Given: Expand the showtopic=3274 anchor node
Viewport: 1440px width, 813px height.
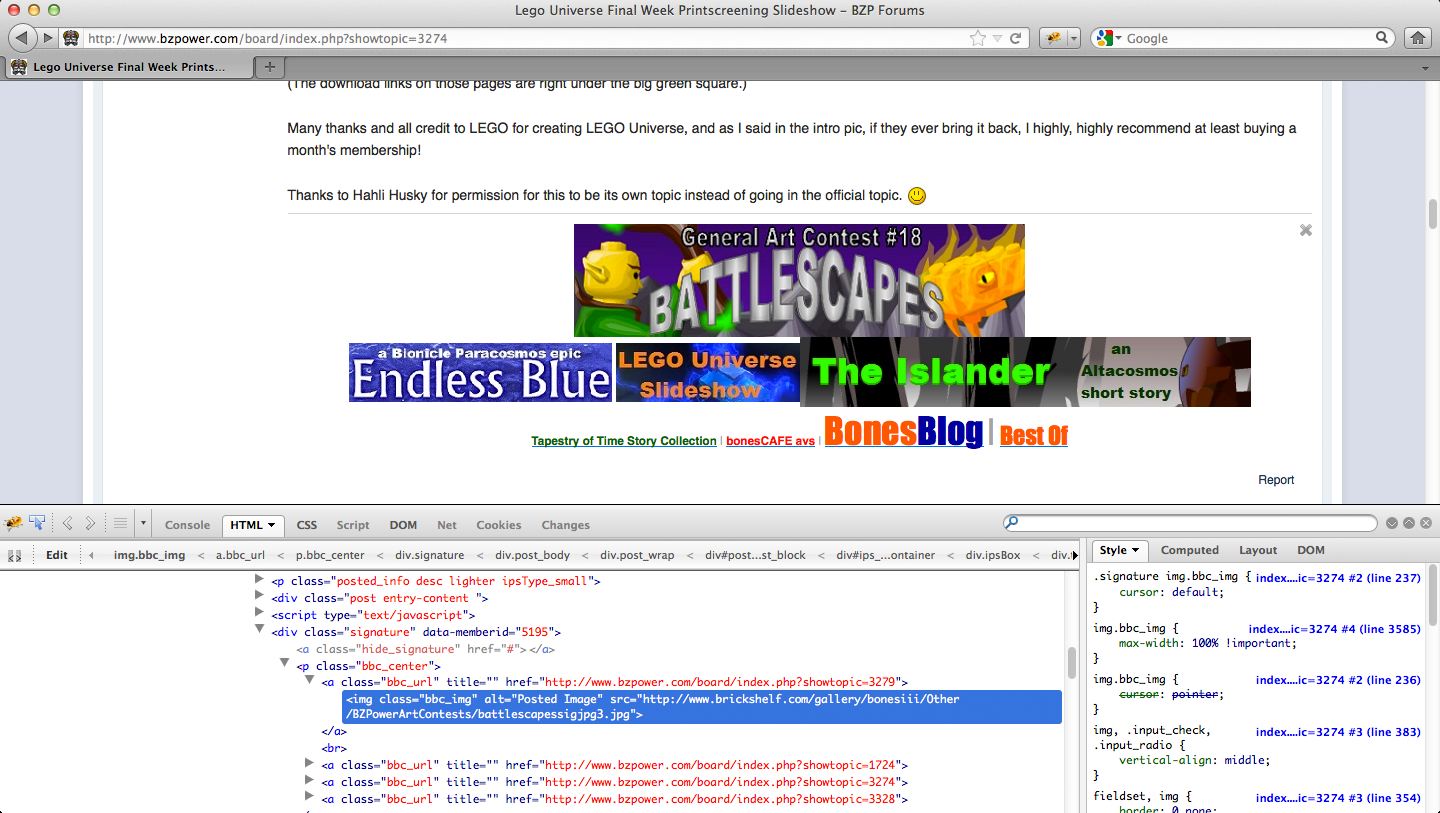Looking at the screenshot, I should 310,781.
